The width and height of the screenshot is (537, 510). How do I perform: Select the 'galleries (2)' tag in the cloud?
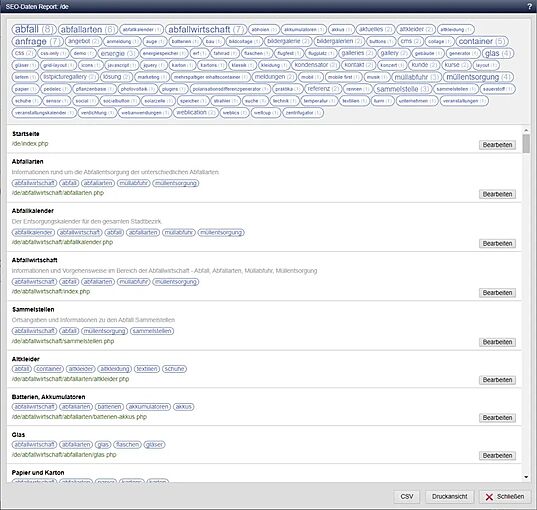[x=357, y=53]
